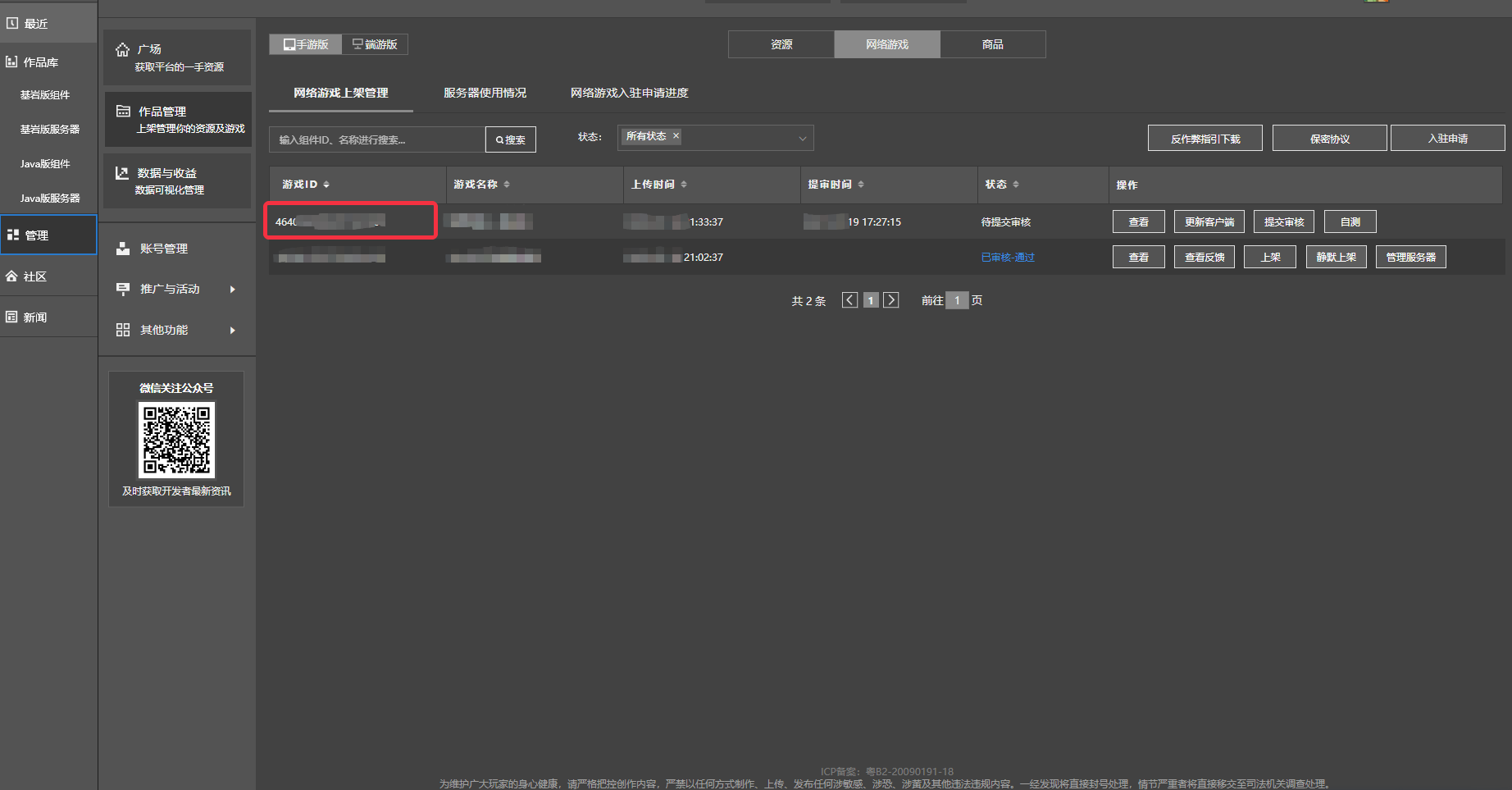The height and width of the screenshot is (790, 1512).
Task: Click 更新客户端 for the first game
Action: pos(1209,221)
